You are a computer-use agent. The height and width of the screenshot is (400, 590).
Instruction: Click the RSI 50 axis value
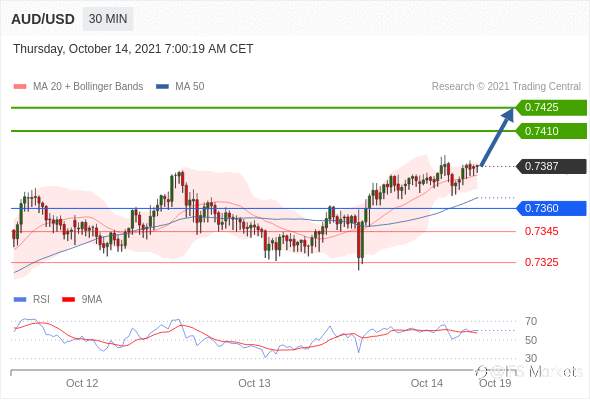click(x=531, y=340)
